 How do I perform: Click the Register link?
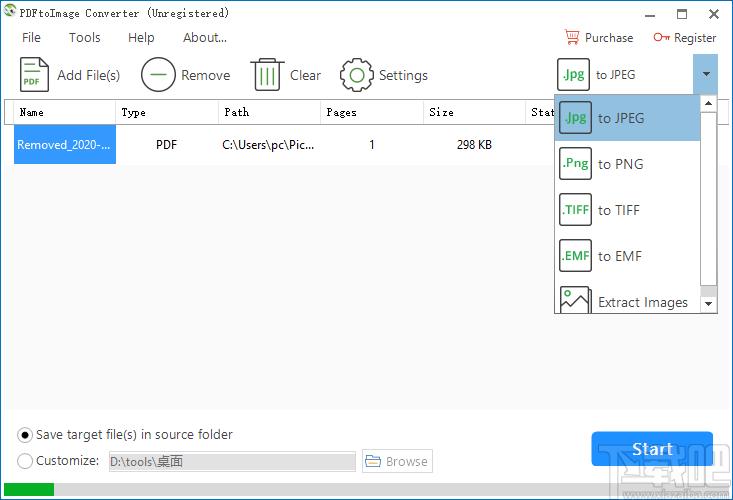tap(695, 37)
